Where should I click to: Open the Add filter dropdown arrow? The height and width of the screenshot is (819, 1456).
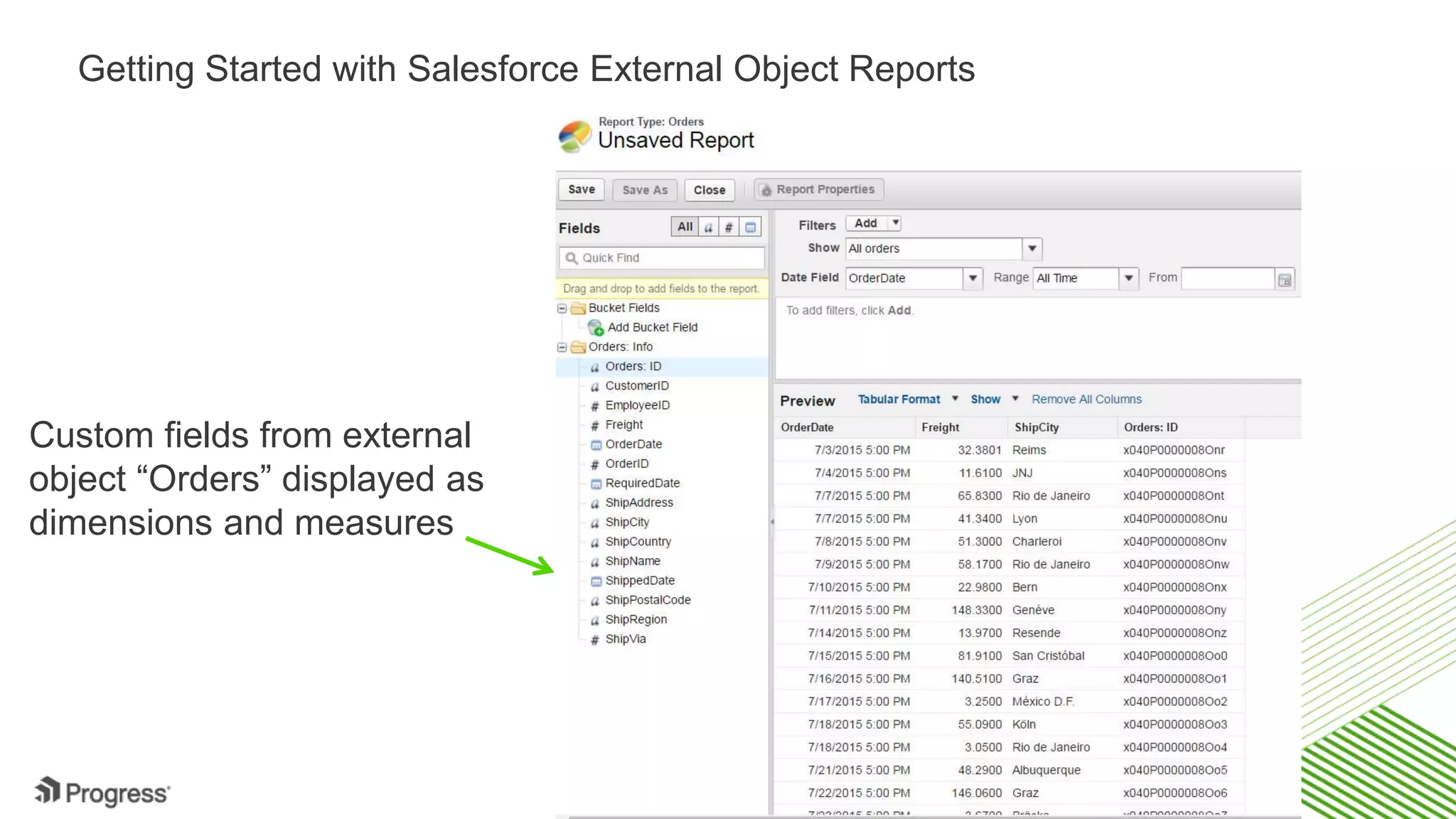pos(896,223)
